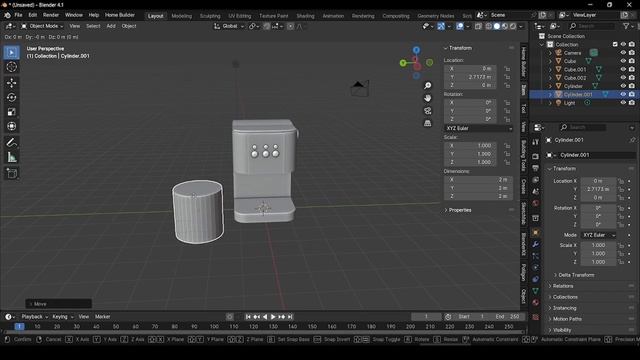The width and height of the screenshot is (640, 360).
Task: Expand the Delta Transform section
Action: (x=576, y=275)
